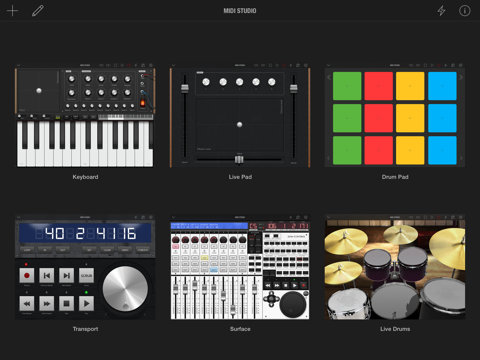Enter edit mode with the pencil icon
The image size is (480, 360).
click(38, 11)
